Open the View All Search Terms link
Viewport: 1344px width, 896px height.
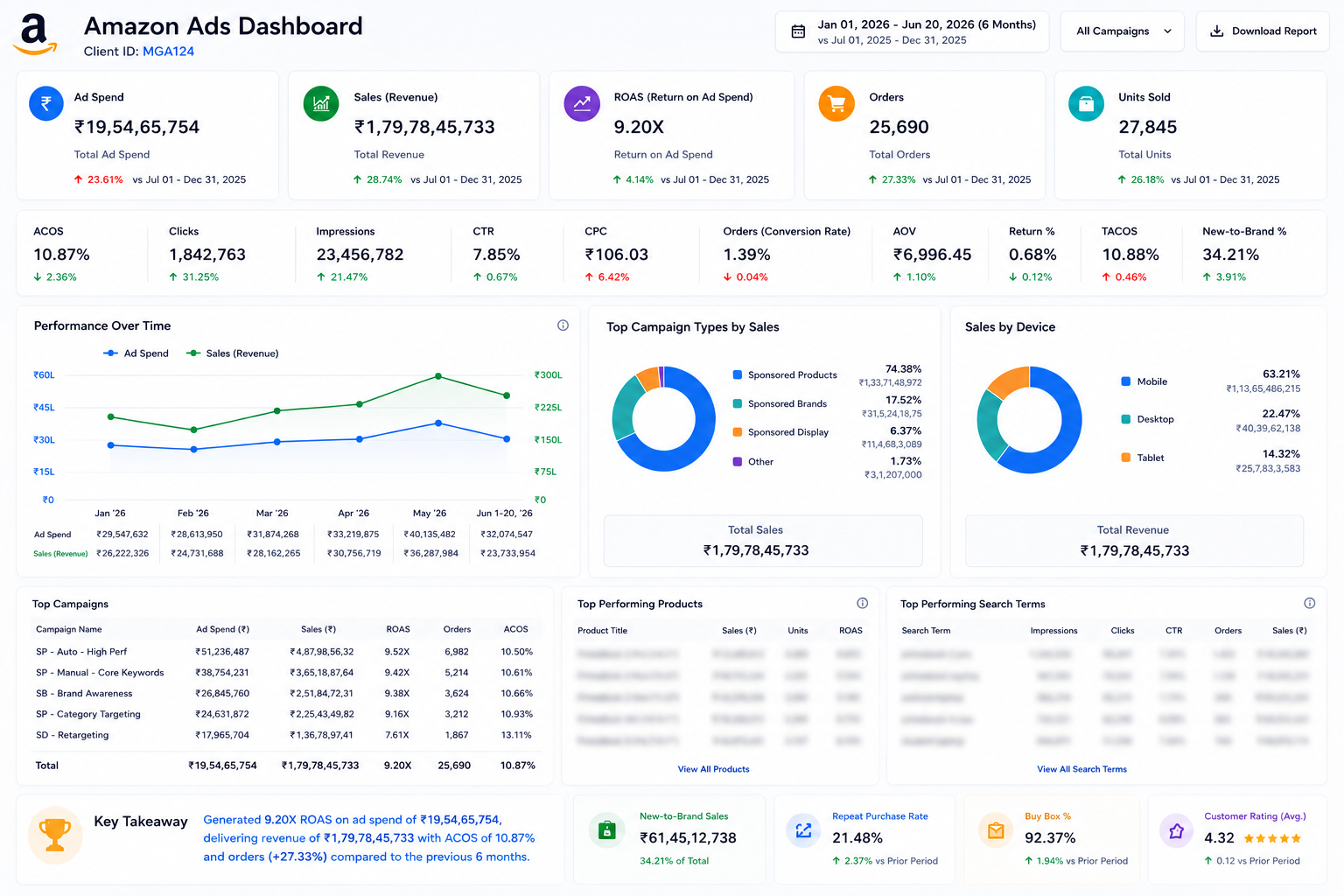coord(1081,769)
